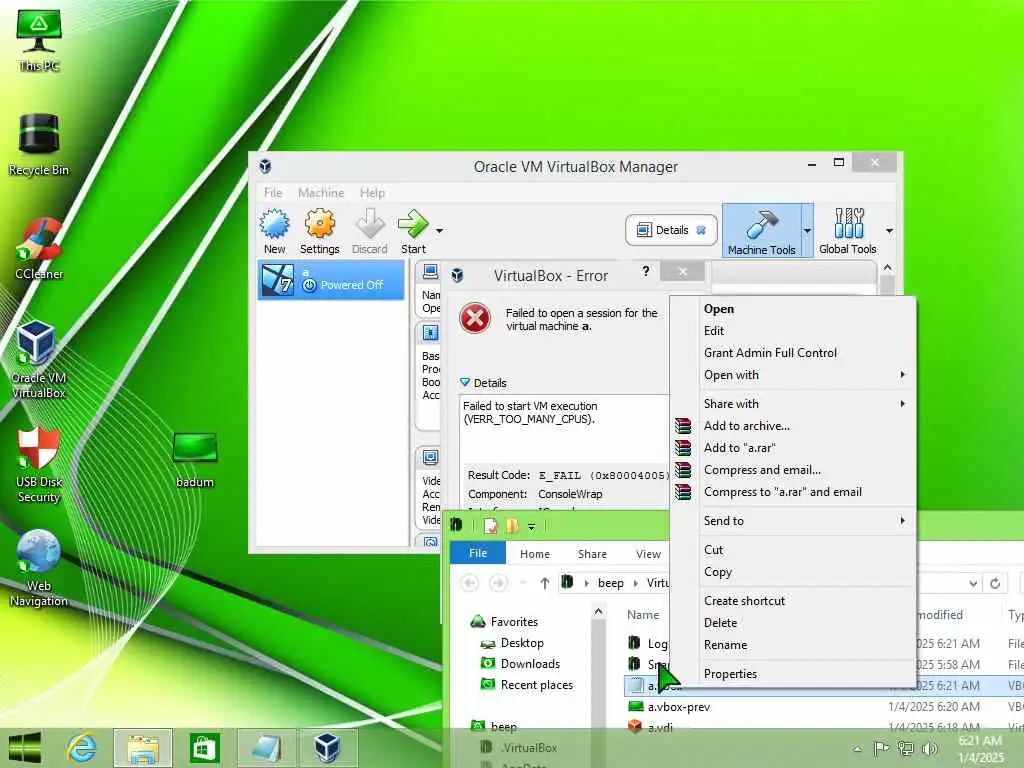This screenshot has width=1024, height=768.
Task: Select the a.vbox-prev file
Action: (x=679, y=707)
